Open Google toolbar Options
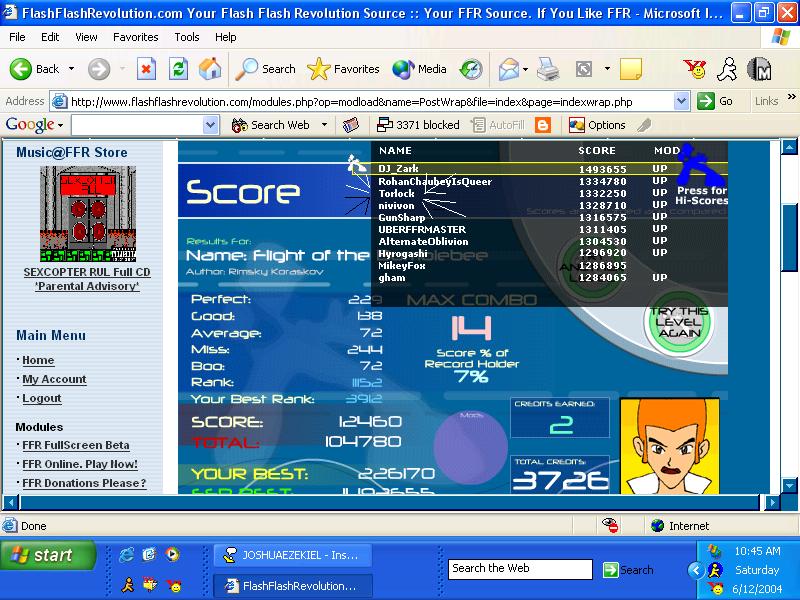The width and height of the screenshot is (800, 600). (x=597, y=125)
